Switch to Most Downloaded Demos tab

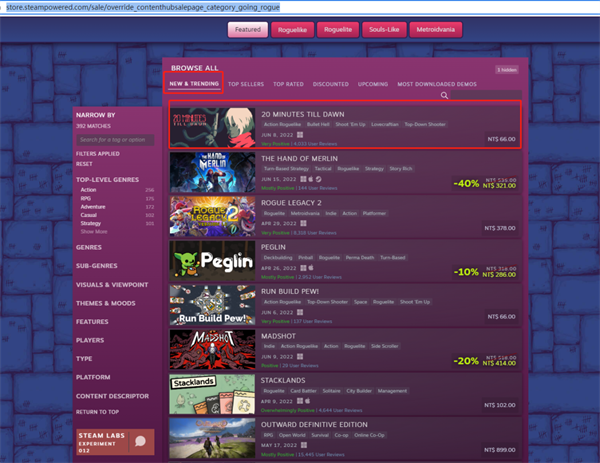click(437, 84)
